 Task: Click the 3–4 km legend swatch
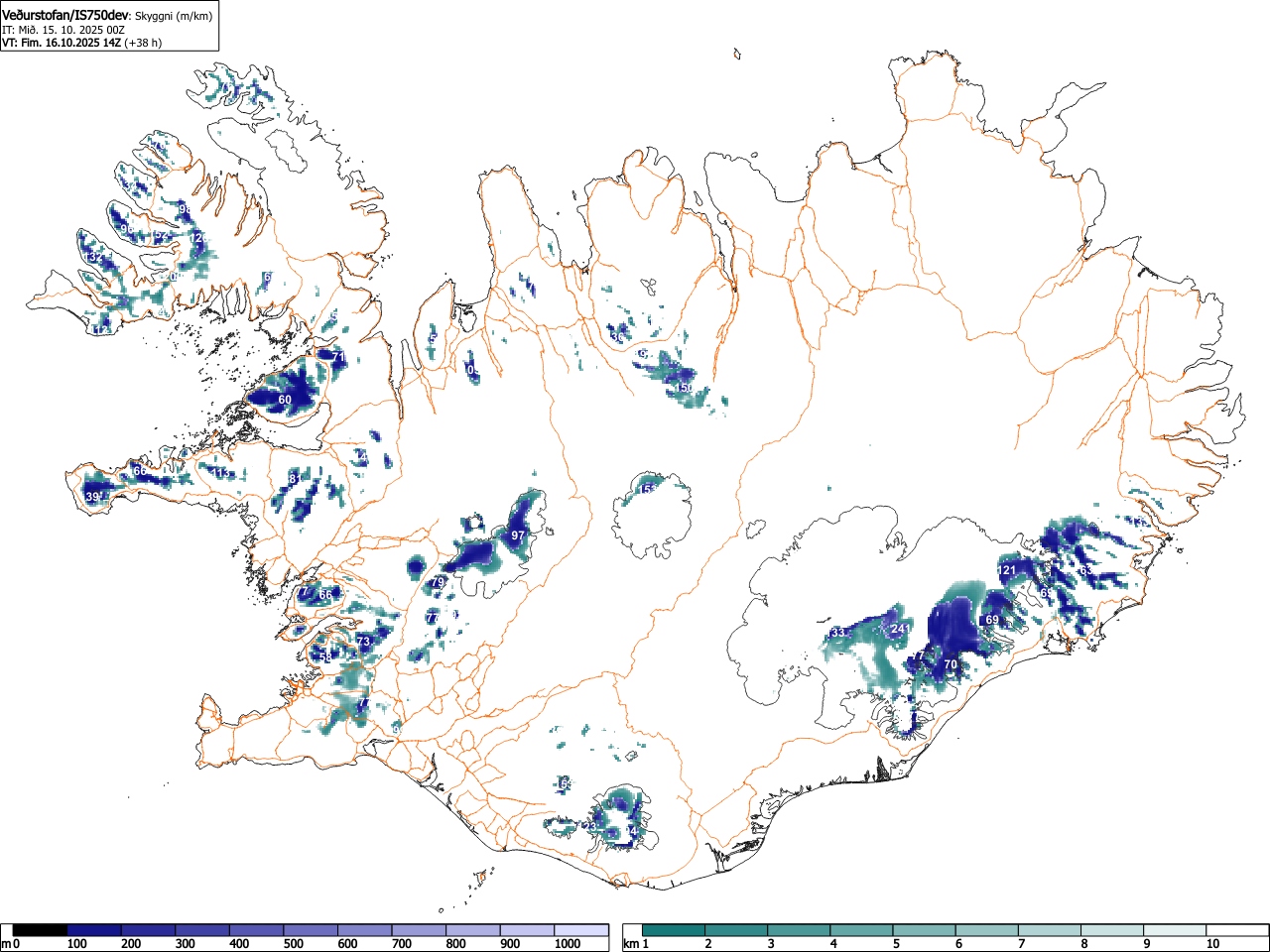pyautogui.click(x=800, y=930)
